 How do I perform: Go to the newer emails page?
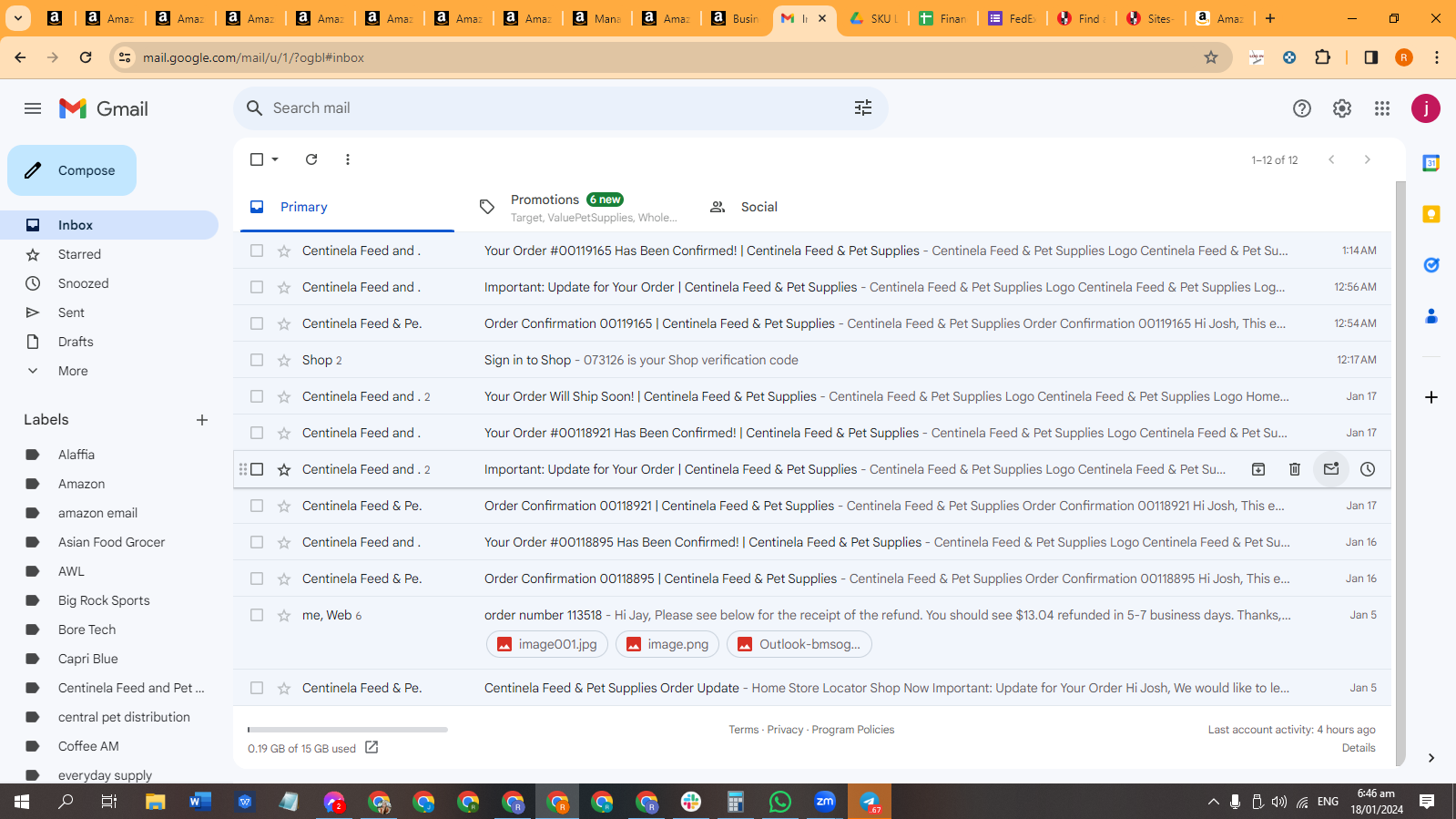(1331, 159)
